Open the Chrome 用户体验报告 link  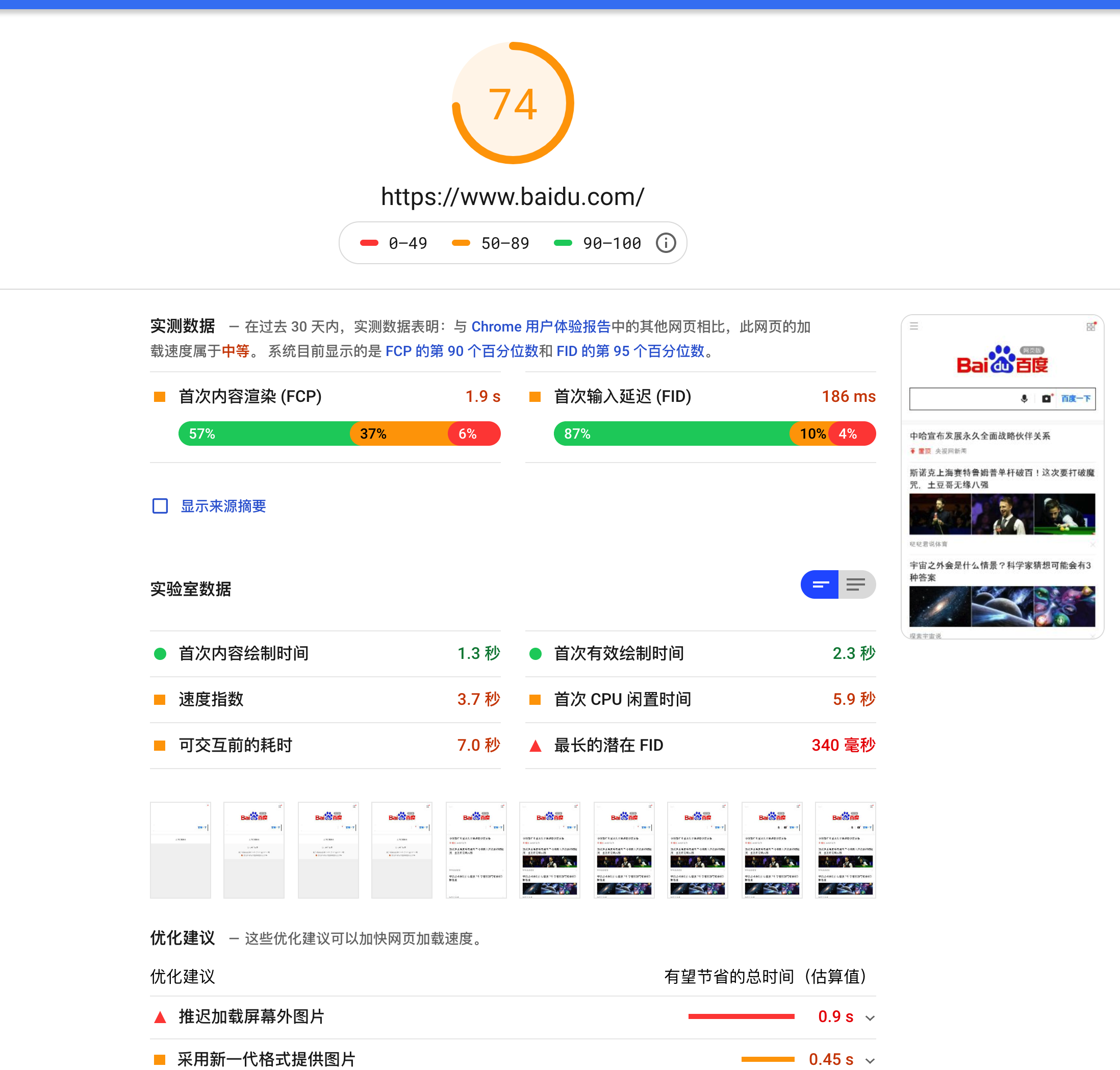click(541, 327)
